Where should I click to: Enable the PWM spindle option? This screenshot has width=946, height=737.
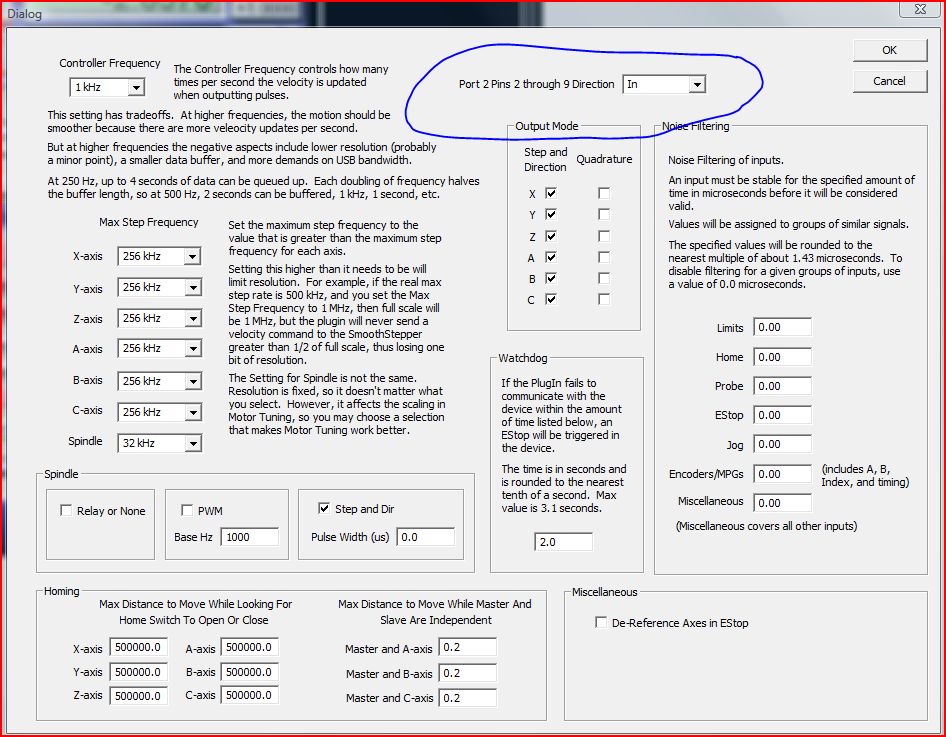pos(187,509)
